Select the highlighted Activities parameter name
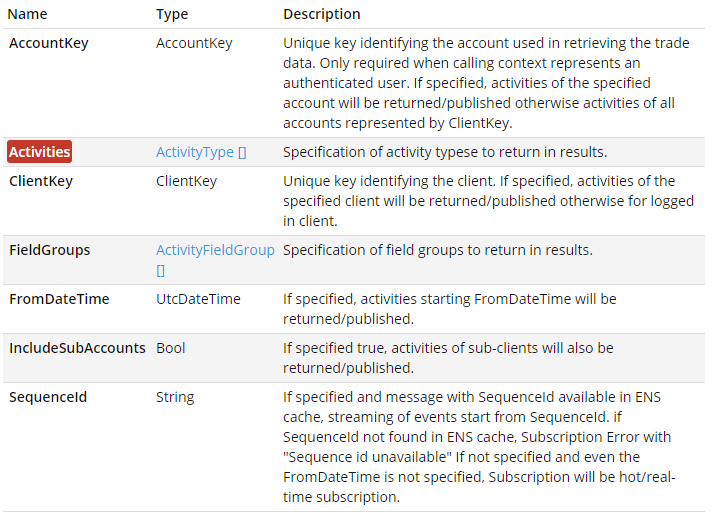Screen dimensions: 717x519 pos(40,152)
